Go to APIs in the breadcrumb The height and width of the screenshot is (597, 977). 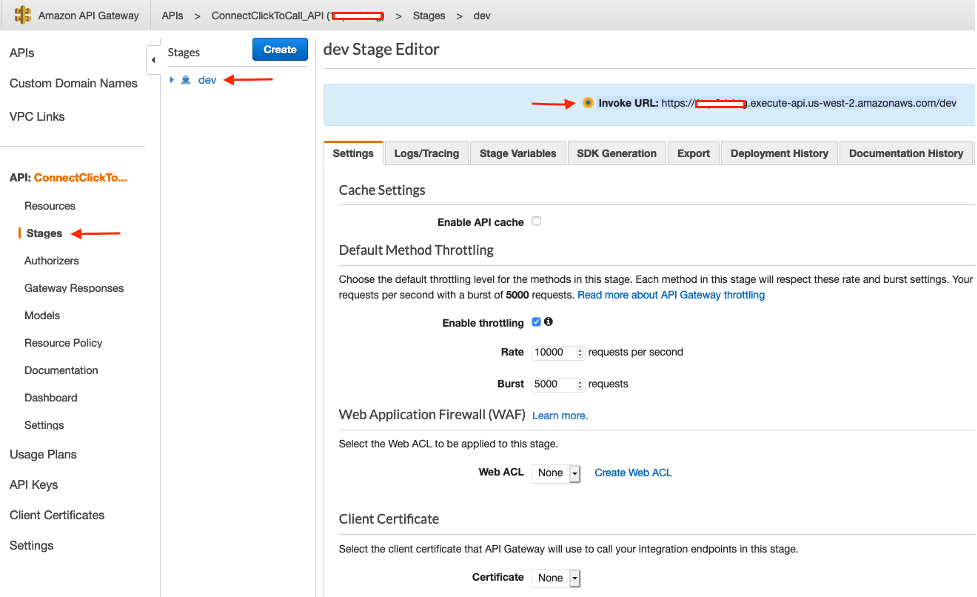tap(172, 16)
